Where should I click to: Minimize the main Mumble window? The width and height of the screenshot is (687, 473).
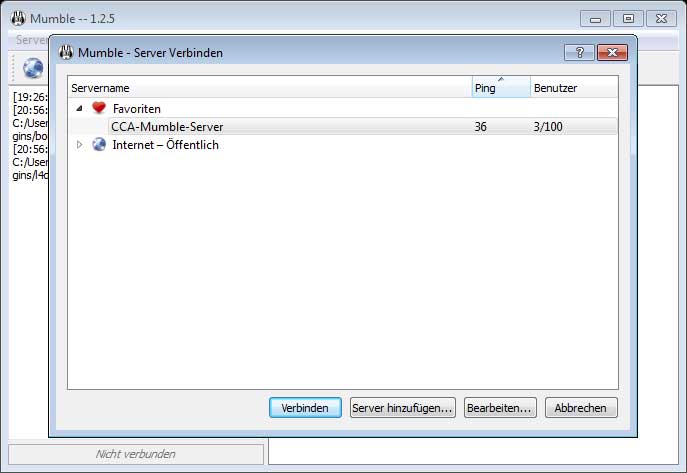(x=596, y=18)
